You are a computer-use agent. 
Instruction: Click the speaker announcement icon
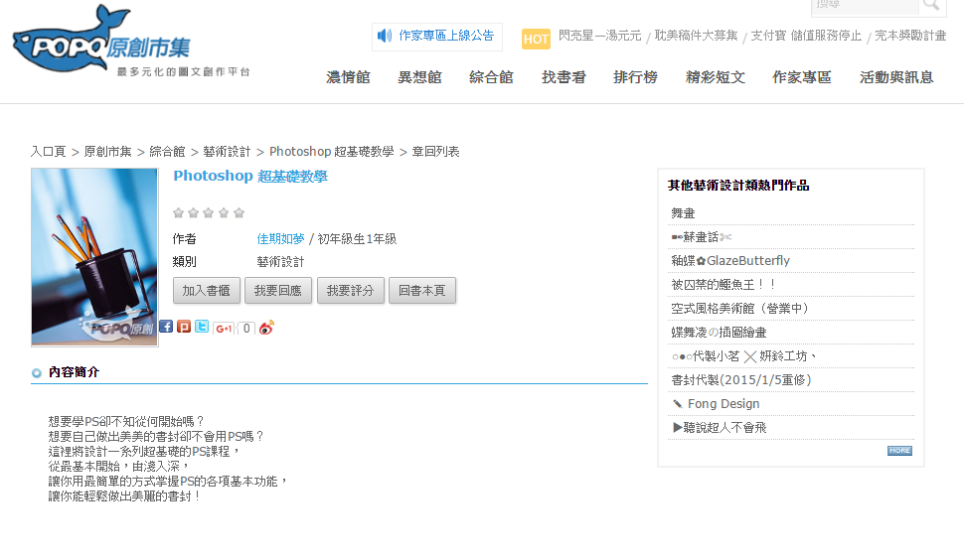pos(385,36)
